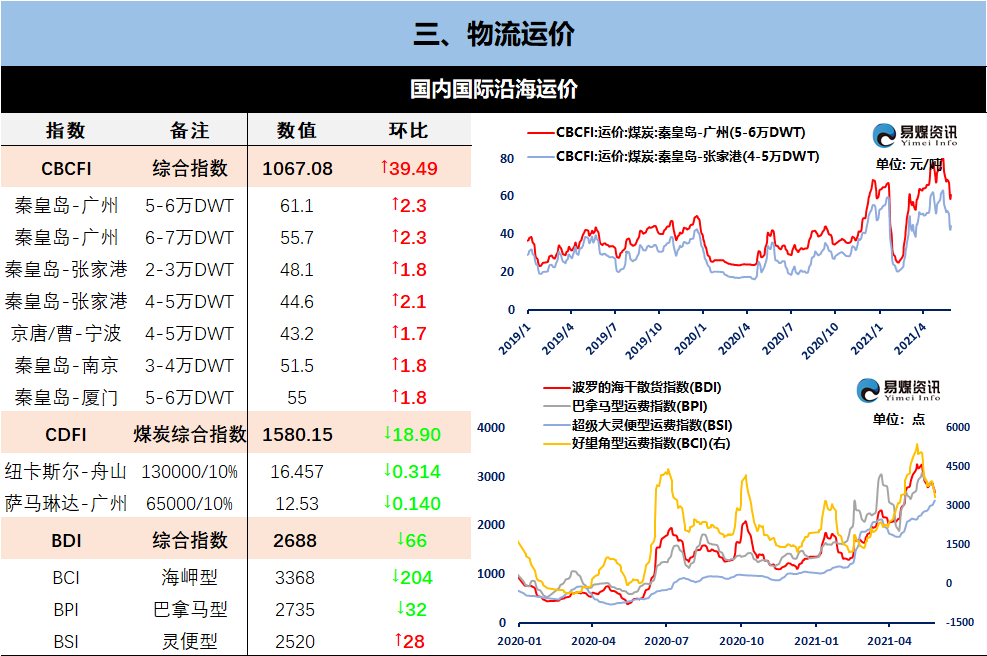Click the Yimei Info logo on lower chart
The height and width of the screenshot is (656, 987).
click(x=898, y=390)
